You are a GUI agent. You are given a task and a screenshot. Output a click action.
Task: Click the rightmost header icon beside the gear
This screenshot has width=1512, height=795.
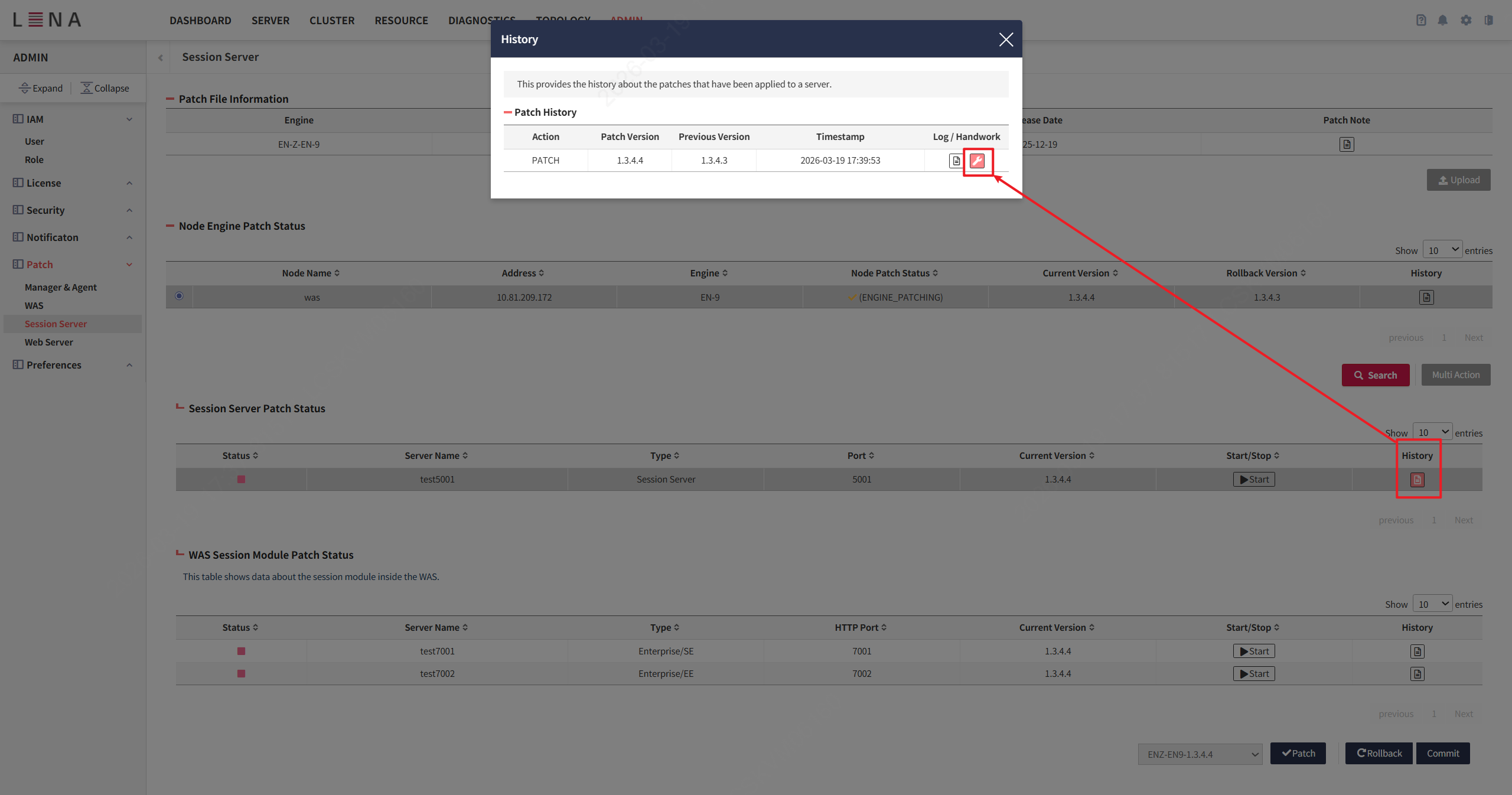1488,20
